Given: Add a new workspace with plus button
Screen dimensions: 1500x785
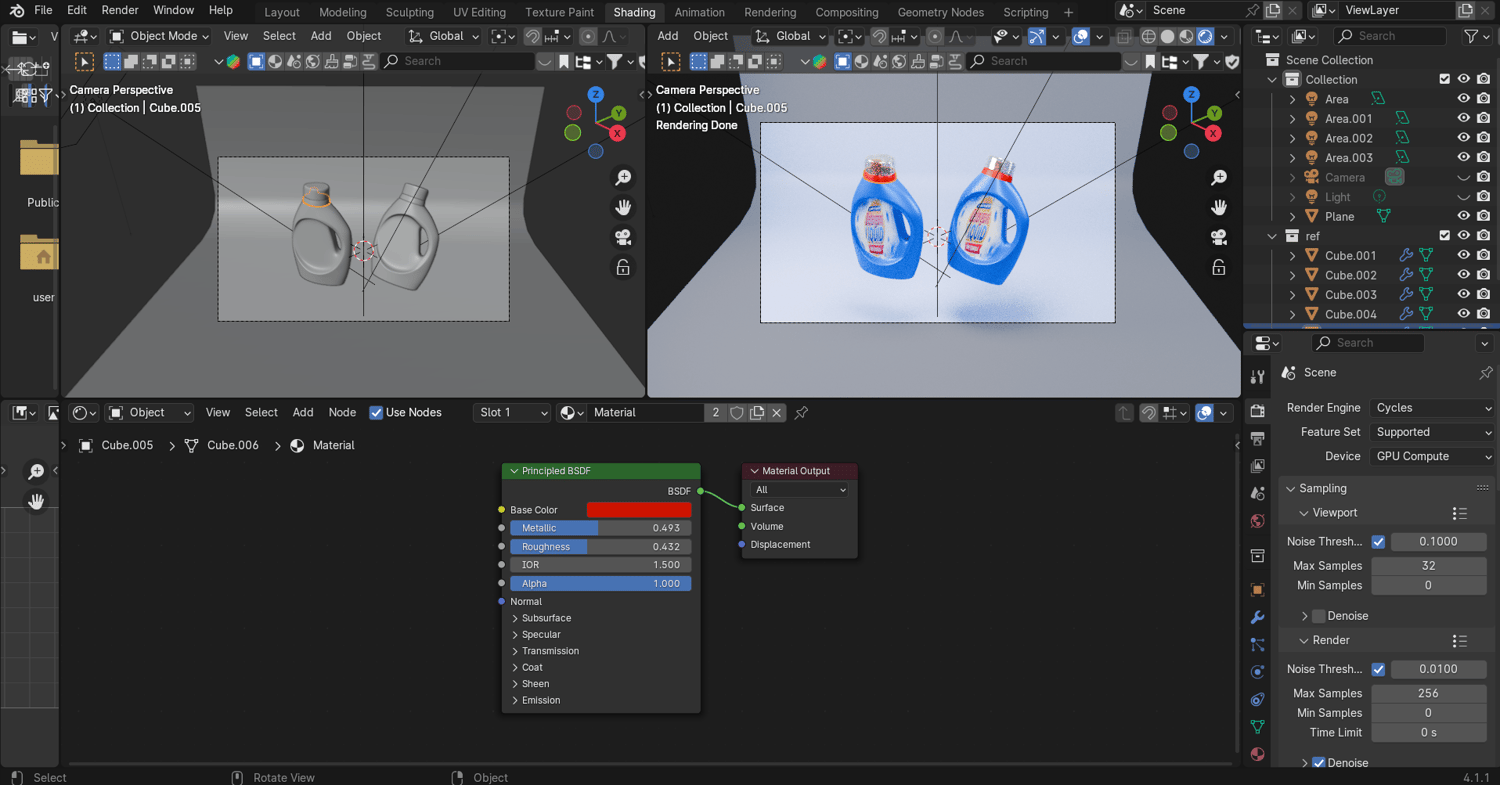Looking at the screenshot, I should pyautogui.click(x=1069, y=12).
